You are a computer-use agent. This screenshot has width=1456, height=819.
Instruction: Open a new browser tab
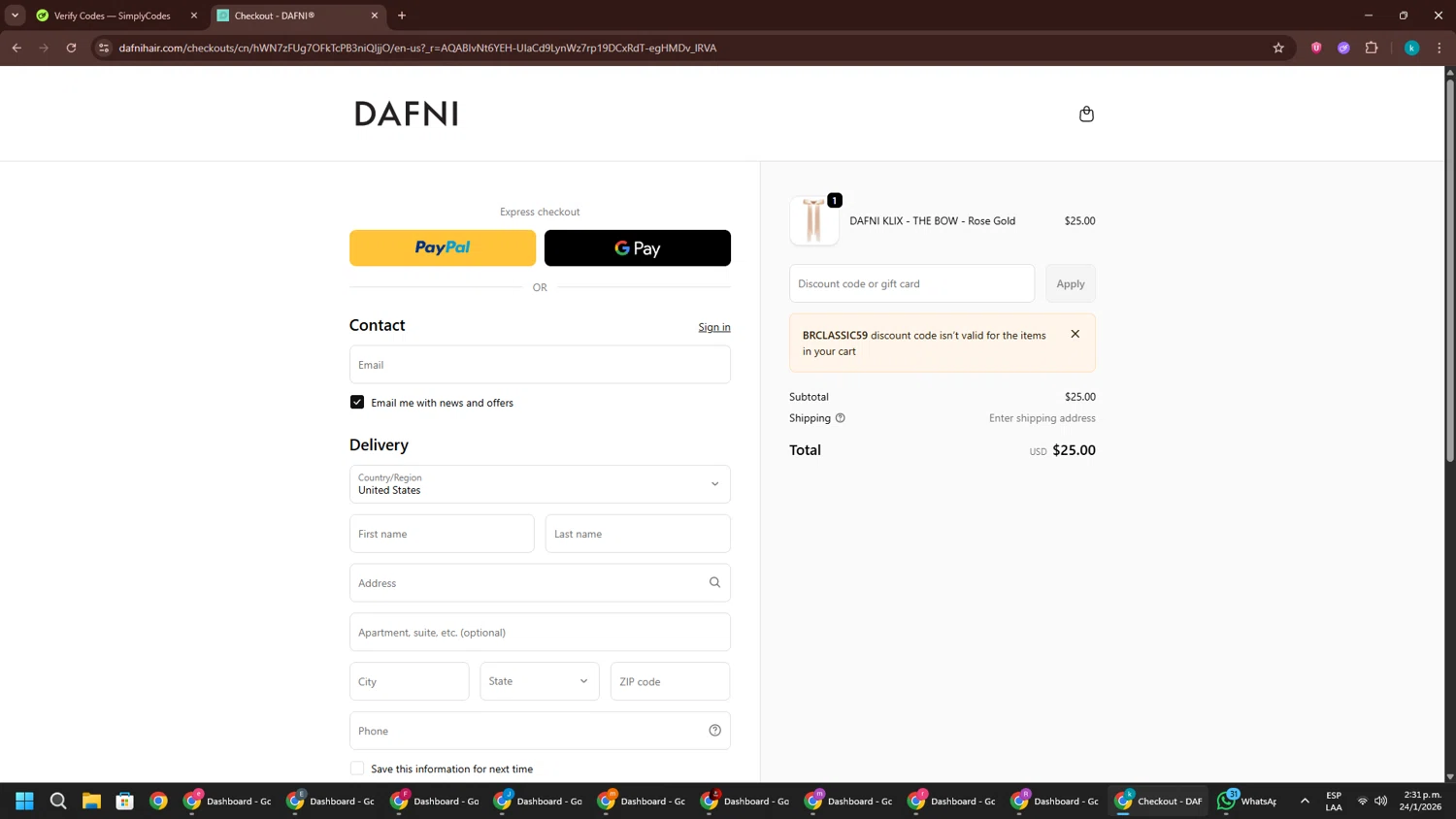(x=402, y=16)
